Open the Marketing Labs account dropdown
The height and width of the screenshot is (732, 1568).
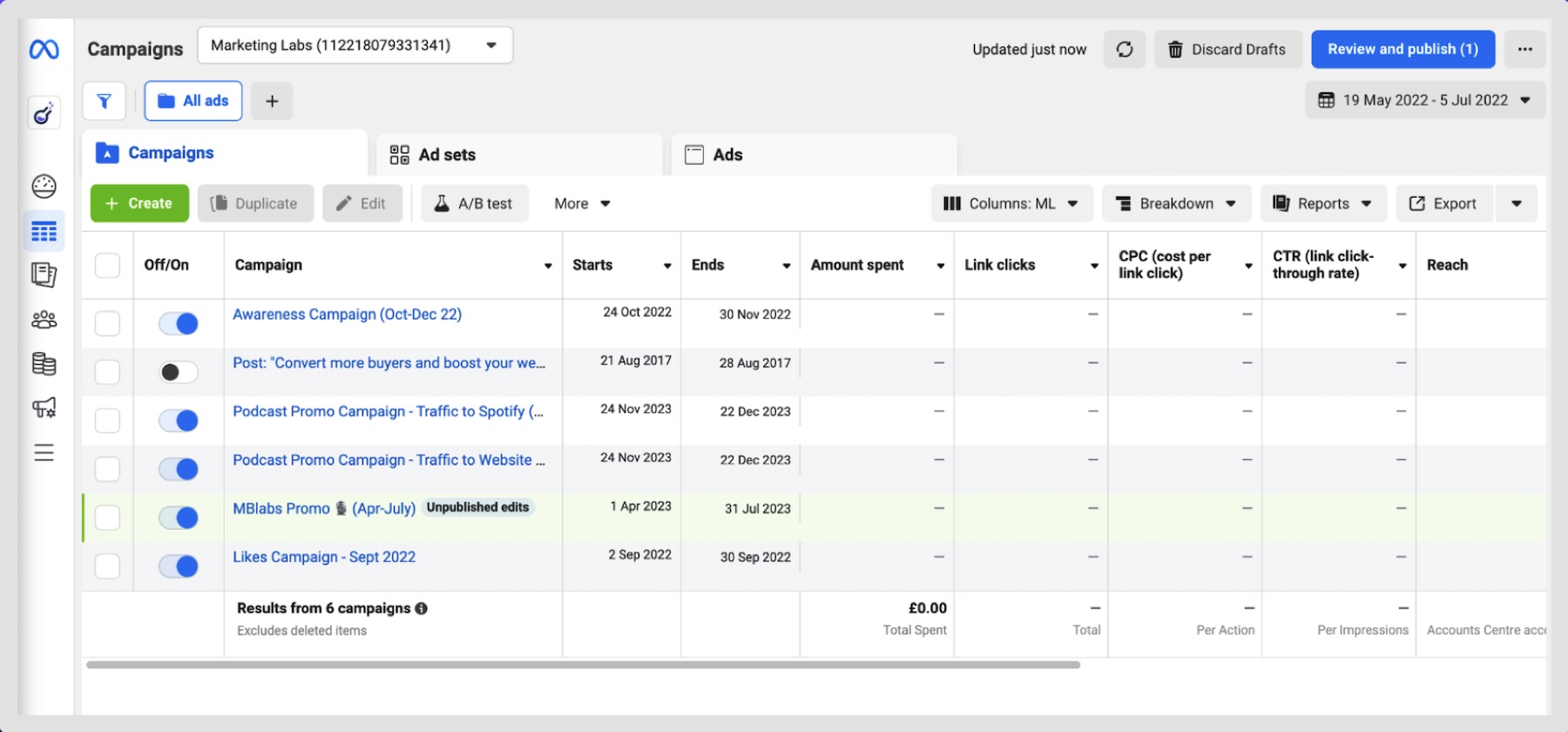tap(355, 45)
